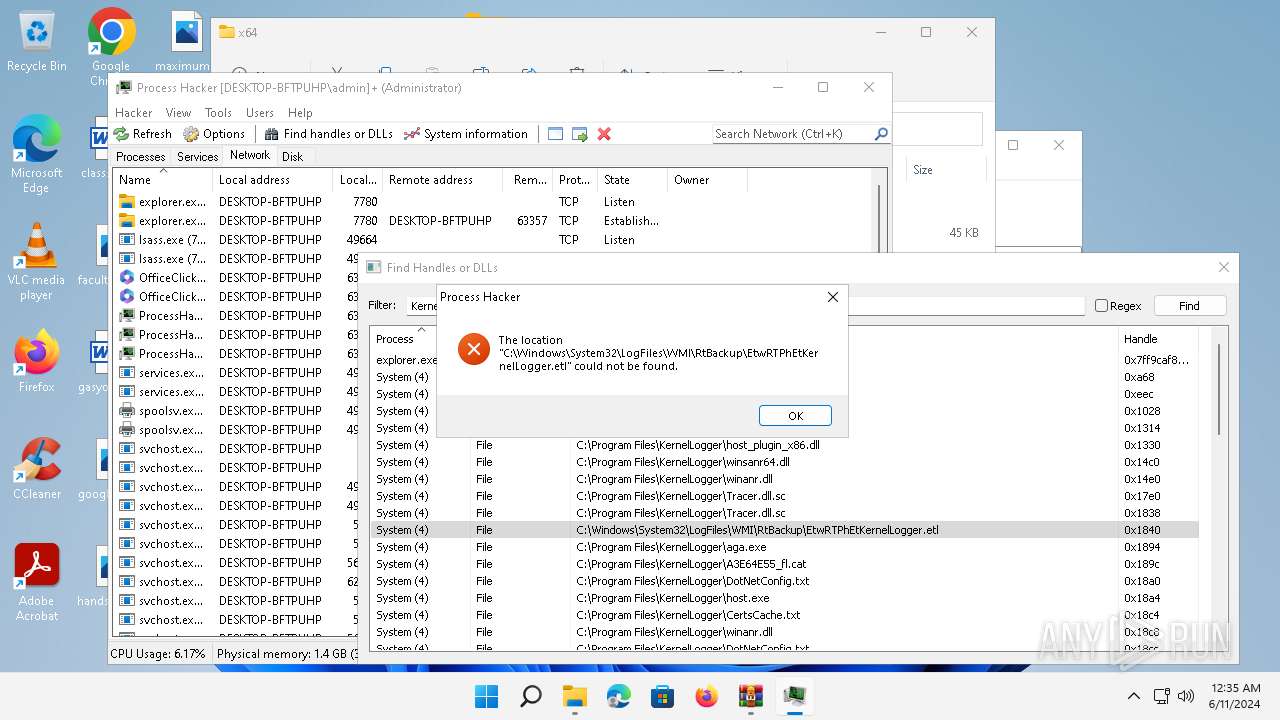Sort by the Name column header
Image resolution: width=1280 pixels, height=720 pixels.
point(163,180)
